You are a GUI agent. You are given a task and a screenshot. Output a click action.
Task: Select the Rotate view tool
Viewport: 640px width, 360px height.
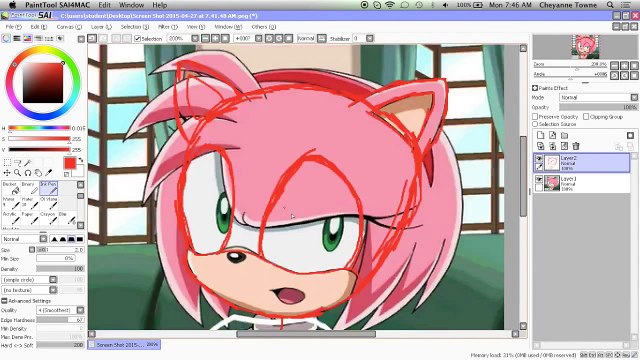point(28,173)
